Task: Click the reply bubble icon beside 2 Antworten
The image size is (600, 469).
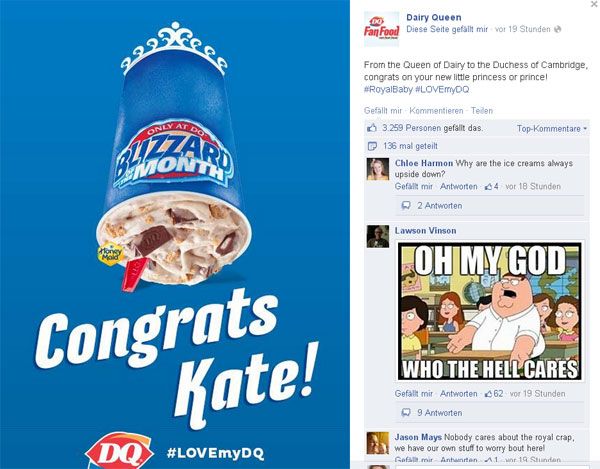Action: (406, 205)
